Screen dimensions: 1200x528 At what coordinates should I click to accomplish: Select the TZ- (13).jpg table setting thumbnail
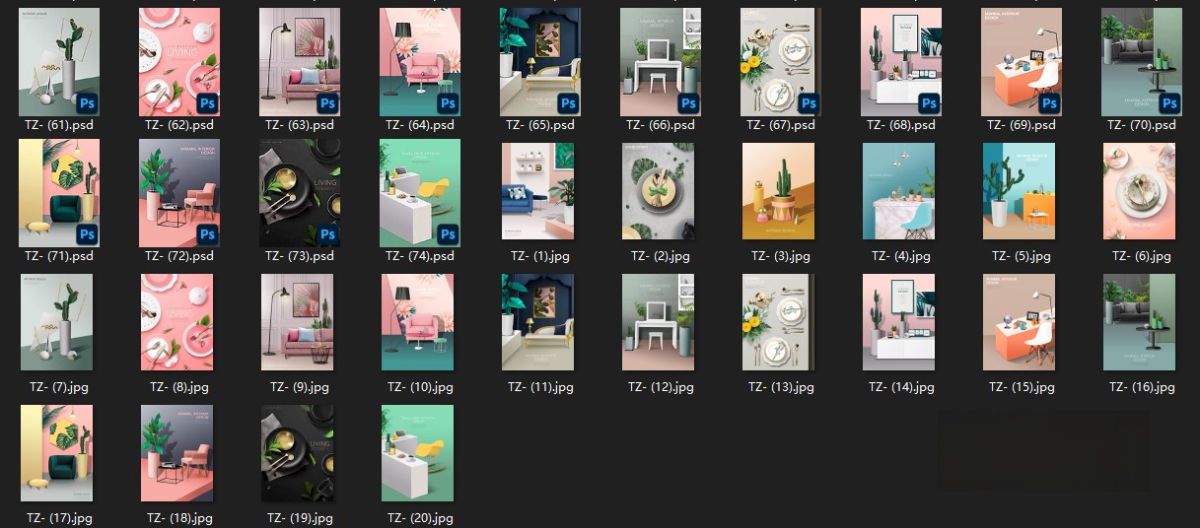[778, 322]
